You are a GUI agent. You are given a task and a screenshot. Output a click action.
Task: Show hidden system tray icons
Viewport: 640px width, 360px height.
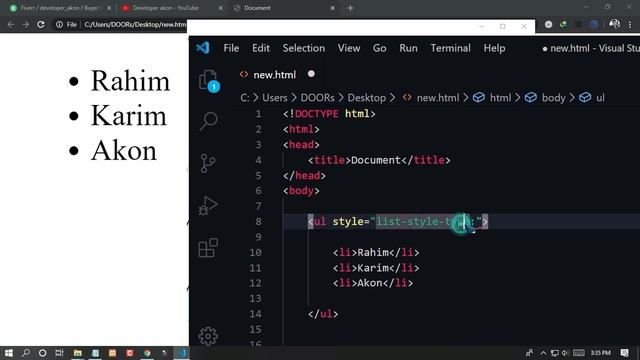point(543,353)
